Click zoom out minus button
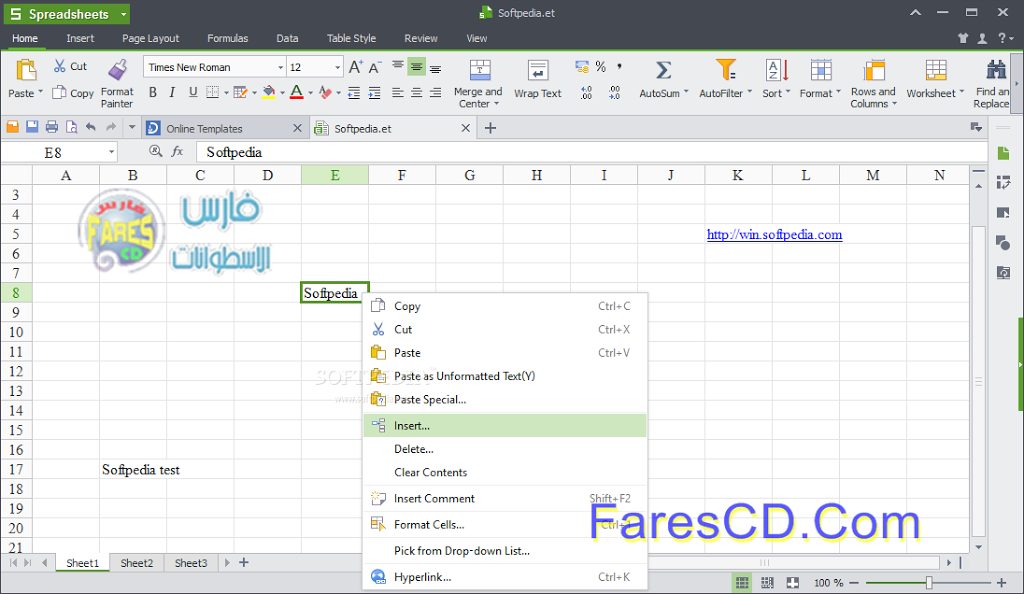The height and width of the screenshot is (594, 1024). pyautogui.click(x=854, y=582)
